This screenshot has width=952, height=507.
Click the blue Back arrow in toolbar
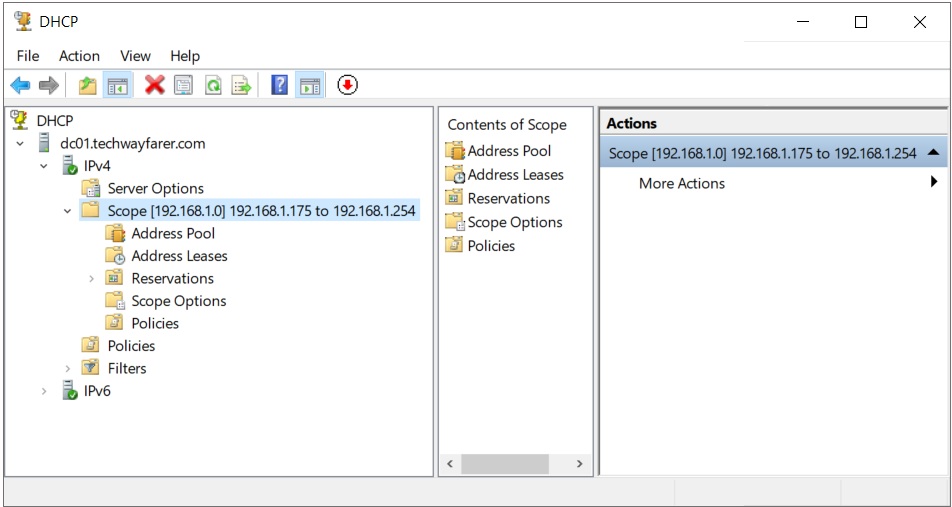(20, 86)
